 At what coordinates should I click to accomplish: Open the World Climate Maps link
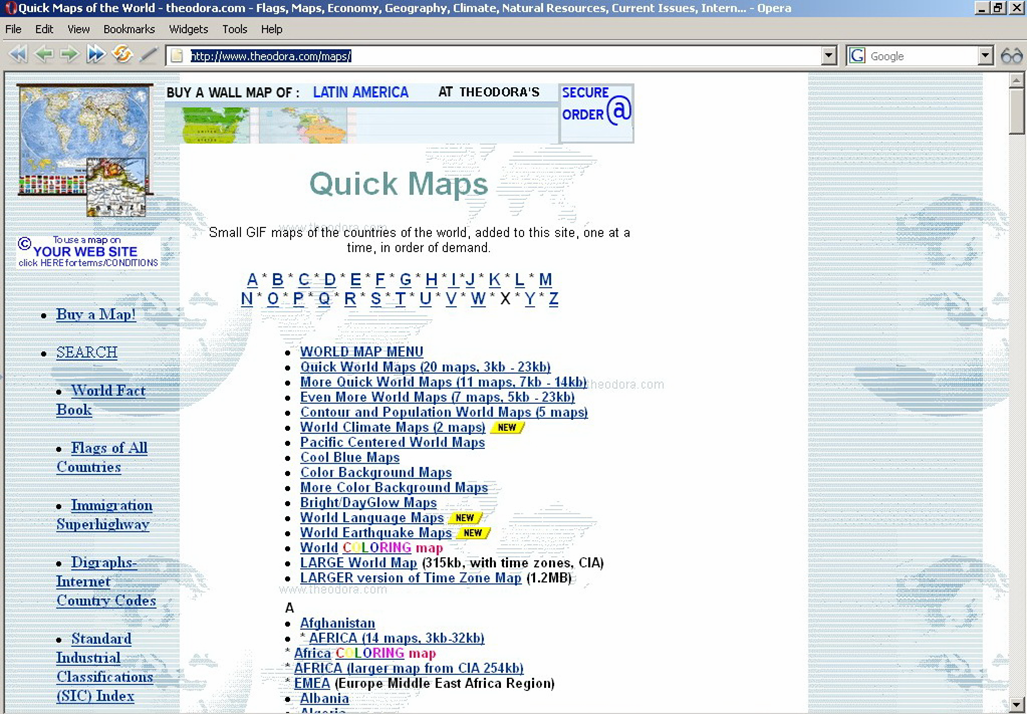click(x=392, y=427)
